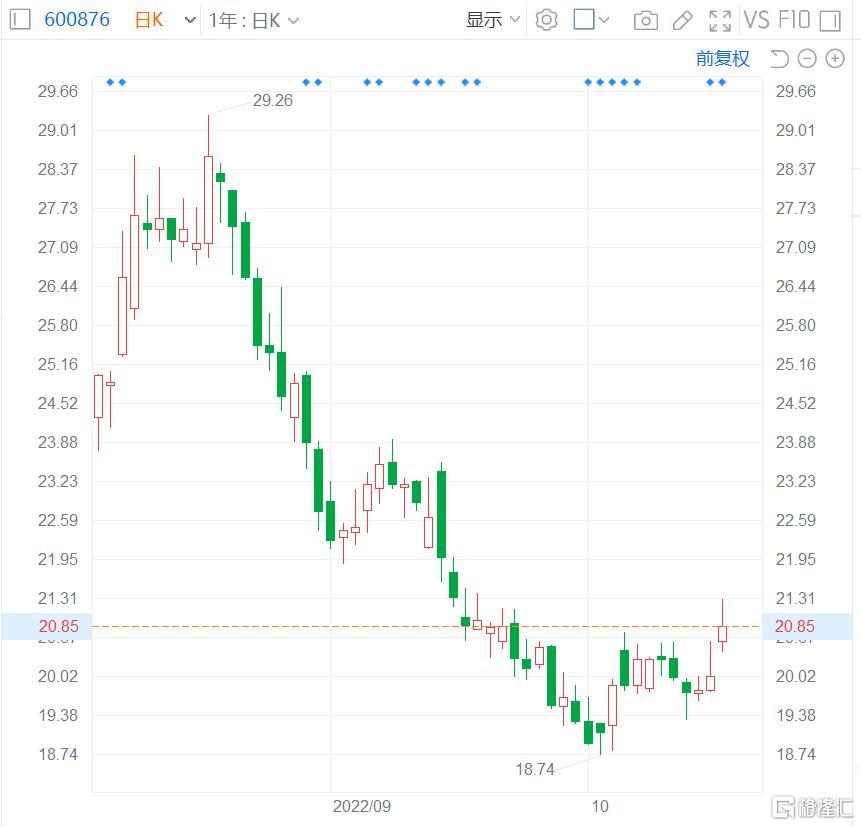Activate the pencil drawing tool
The width and height of the screenshot is (861, 827).
point(682,21)
